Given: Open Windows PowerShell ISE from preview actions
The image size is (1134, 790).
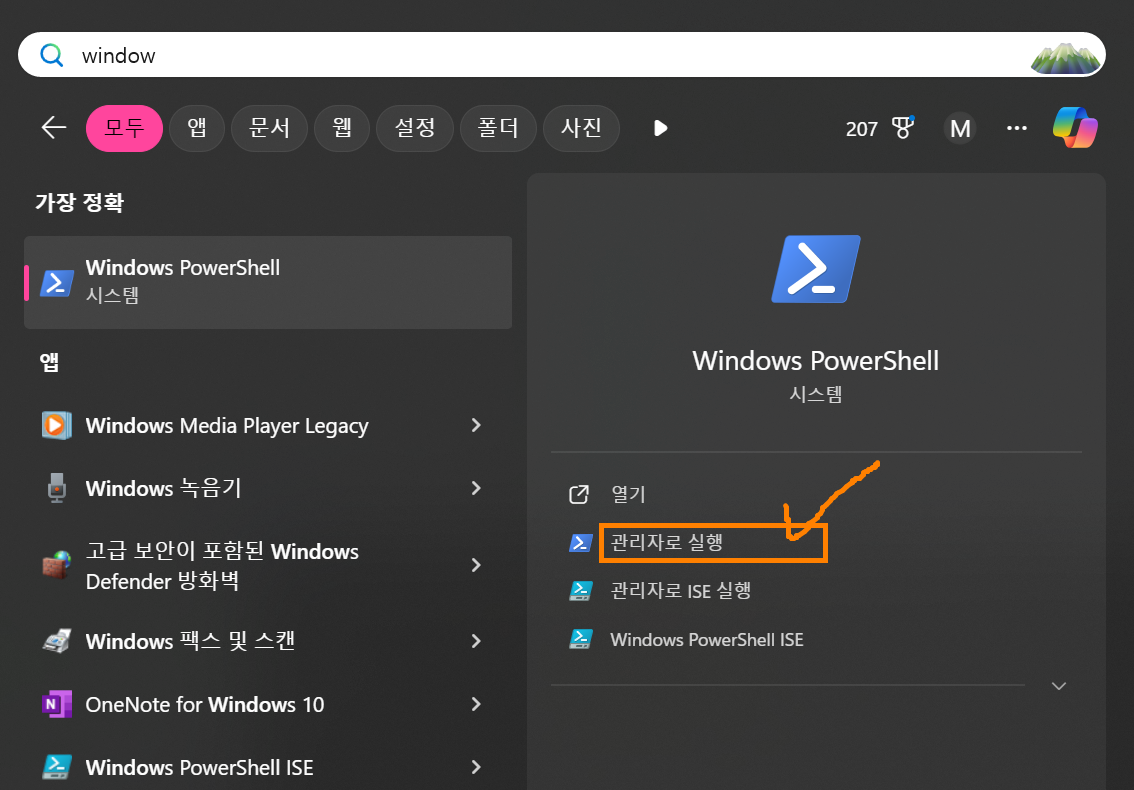Looking at the screenshot, I should pos(707,640).
